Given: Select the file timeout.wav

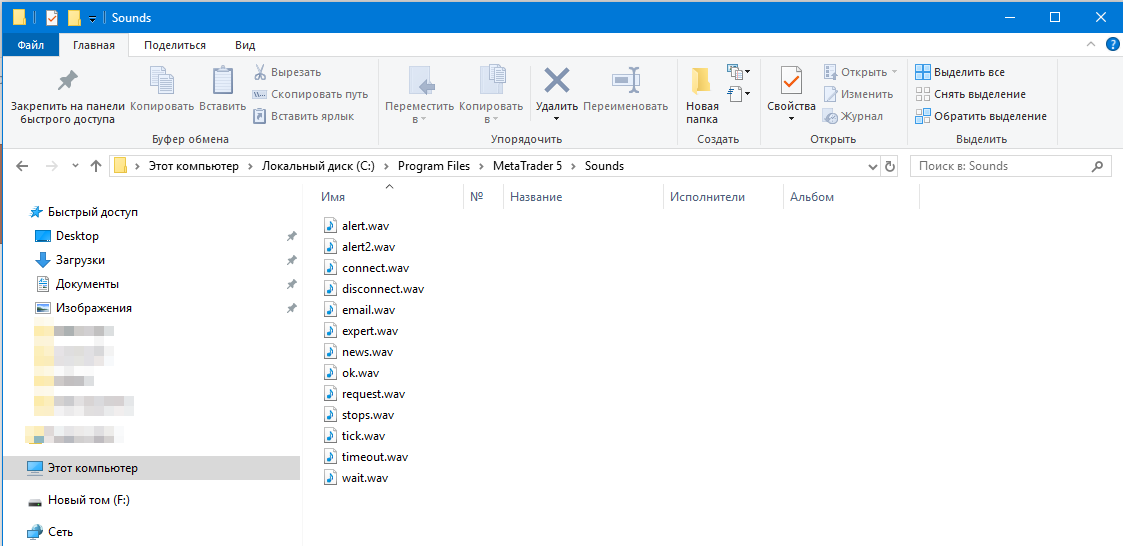Looking at the screenshot, I should [x=375, y=456].
